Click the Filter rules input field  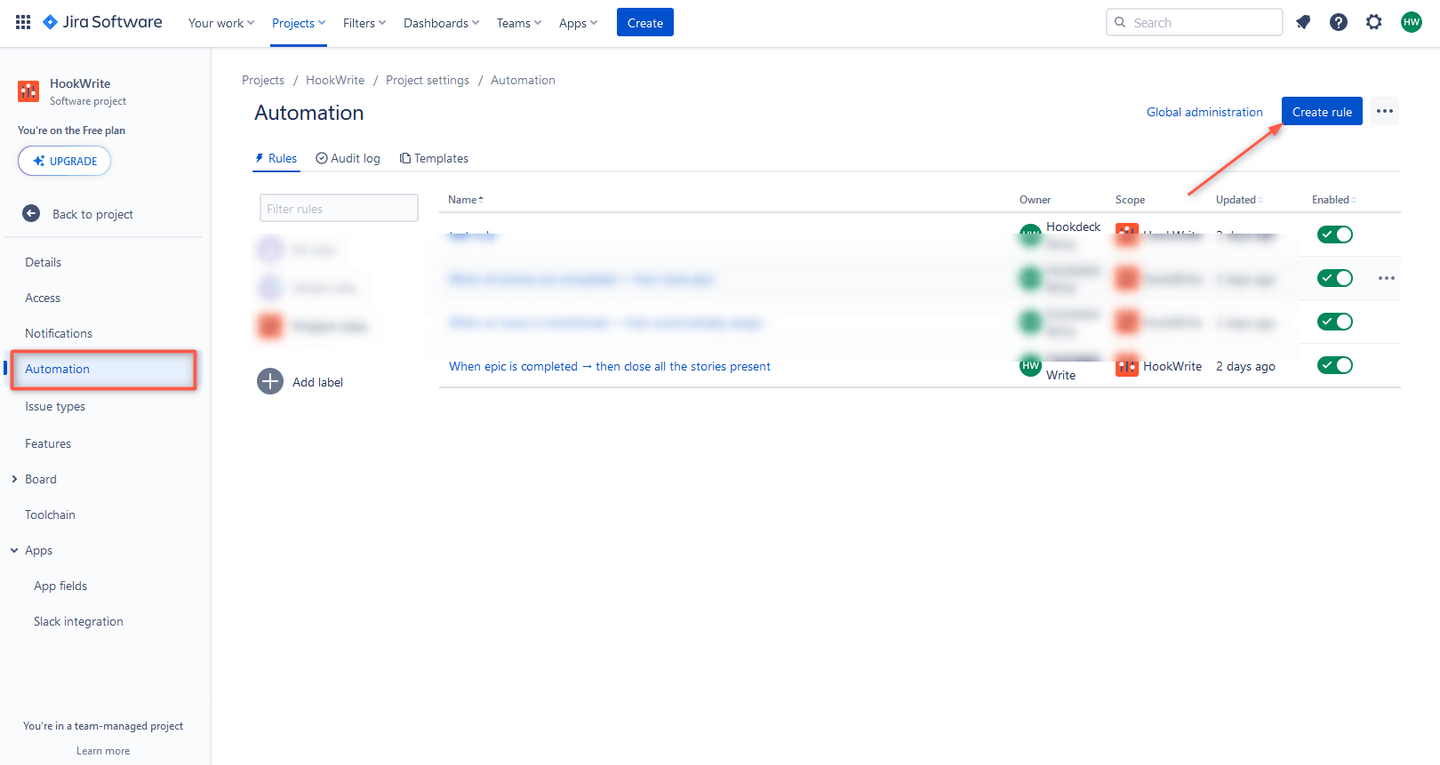pyautogui.click(x=338, y=207)
